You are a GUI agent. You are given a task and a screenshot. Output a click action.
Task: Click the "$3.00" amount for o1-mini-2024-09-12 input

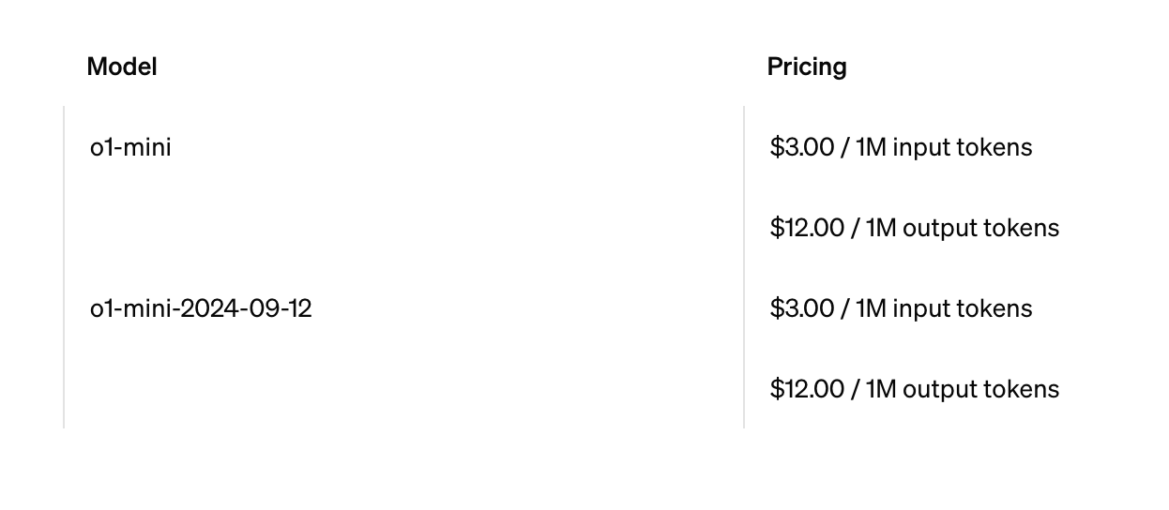[797, 309]
